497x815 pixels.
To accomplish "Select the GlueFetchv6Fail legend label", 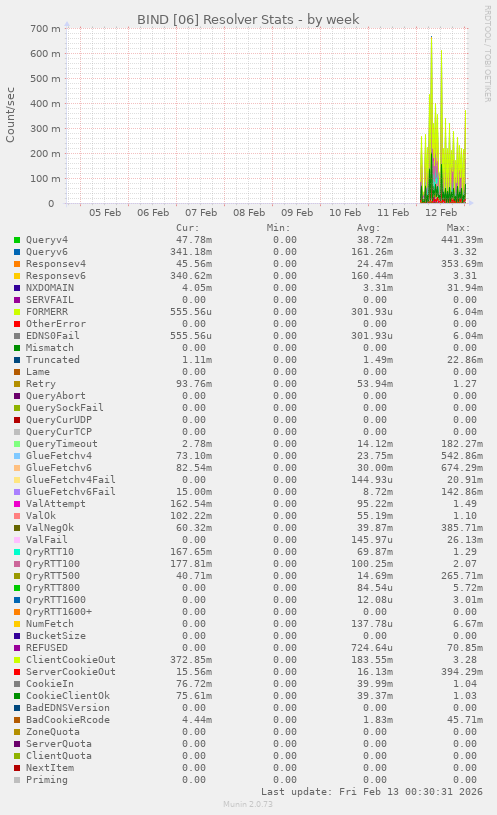I will click(71, 492).
